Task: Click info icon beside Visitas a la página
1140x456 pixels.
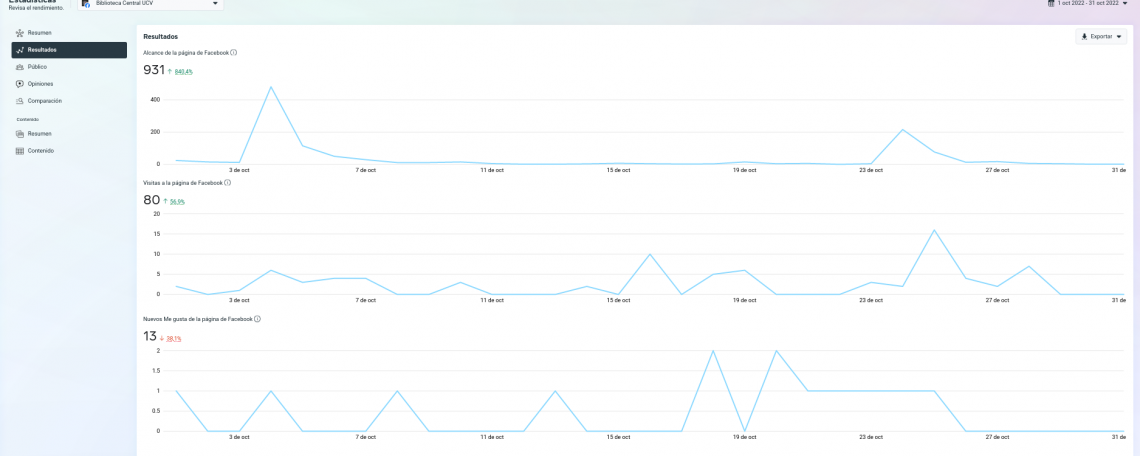Action: click(x=228, y=183)
